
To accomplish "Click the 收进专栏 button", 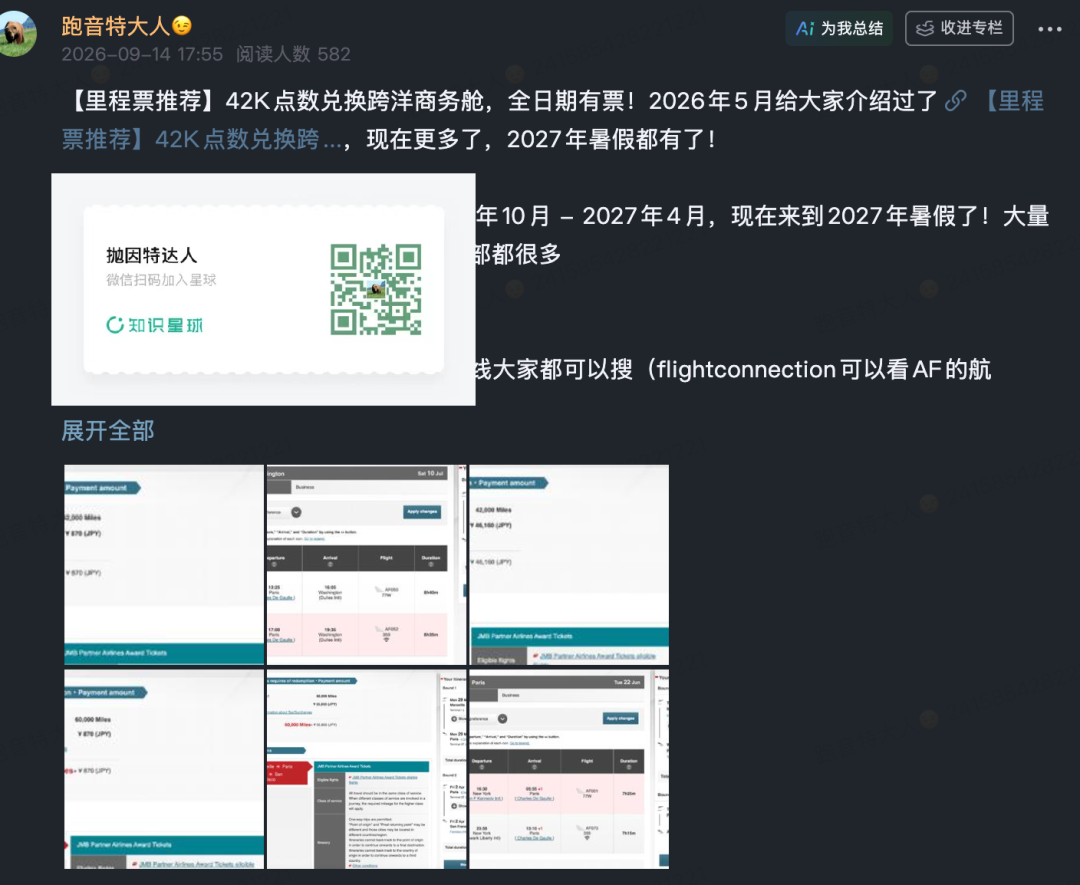I will coord(959,28).
